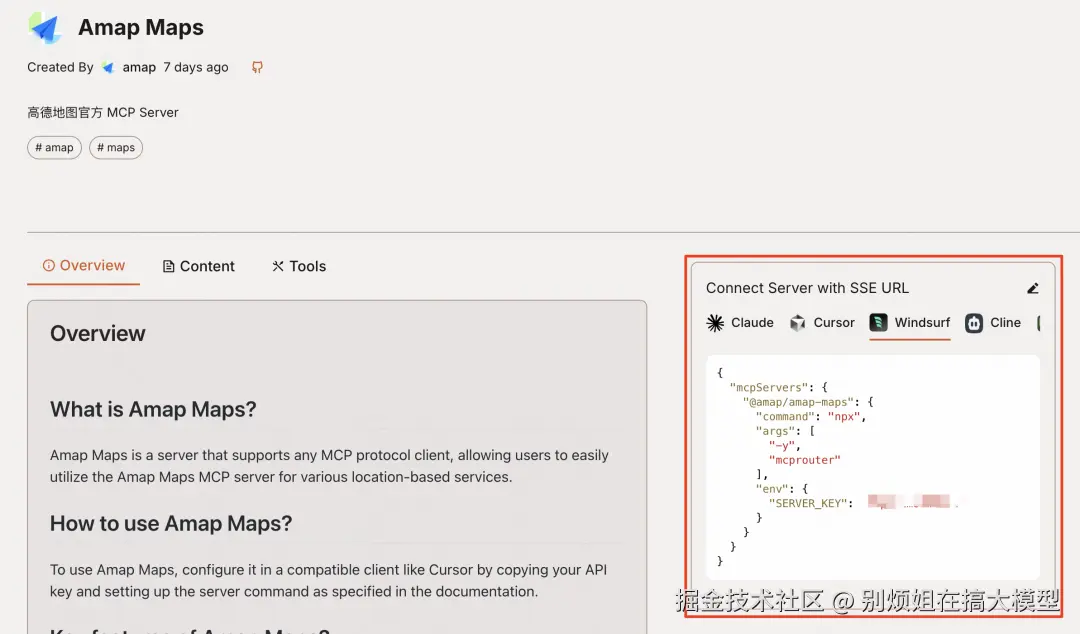
Task: Switch to the Content tab
Action: 198,266
